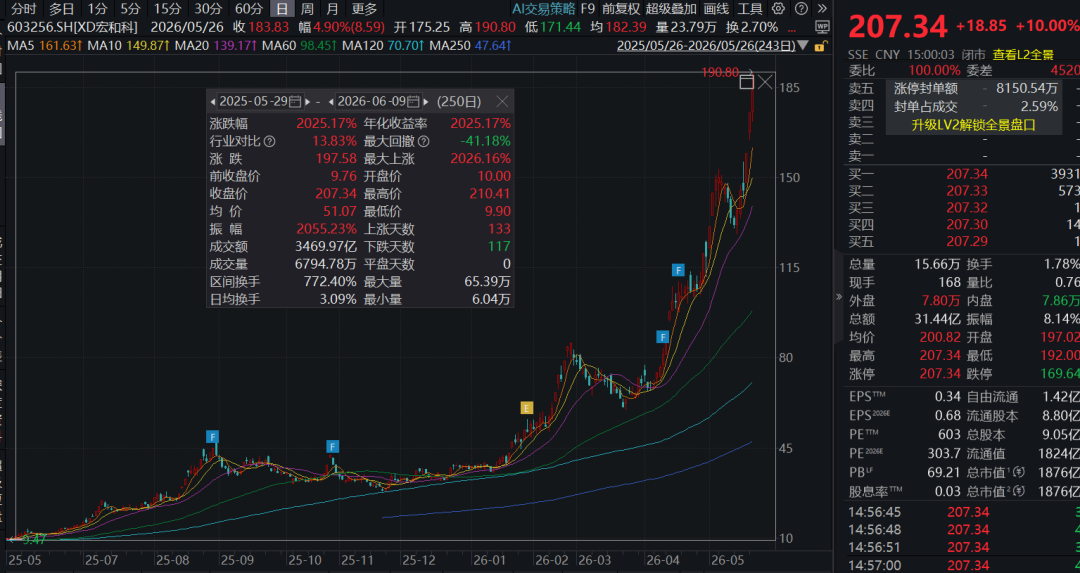
Task: Expand more toolbar options with double-arrow icon
Action: point(822,9)
